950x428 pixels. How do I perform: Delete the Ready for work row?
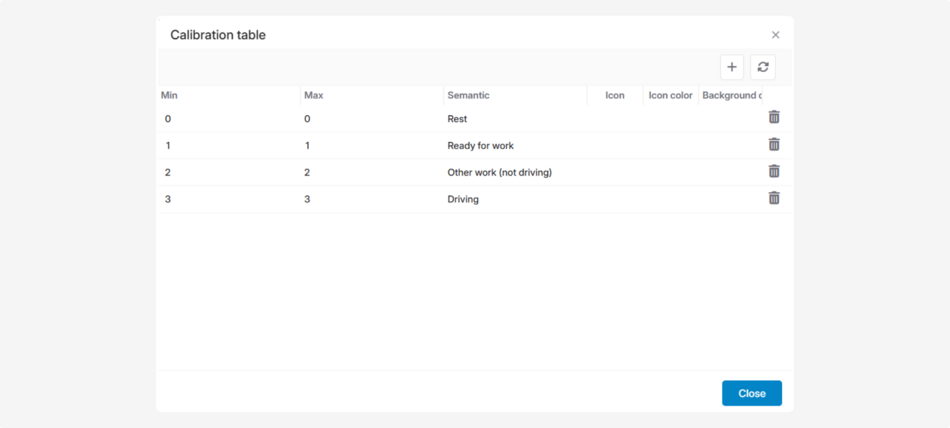click(x=774, y=144)
